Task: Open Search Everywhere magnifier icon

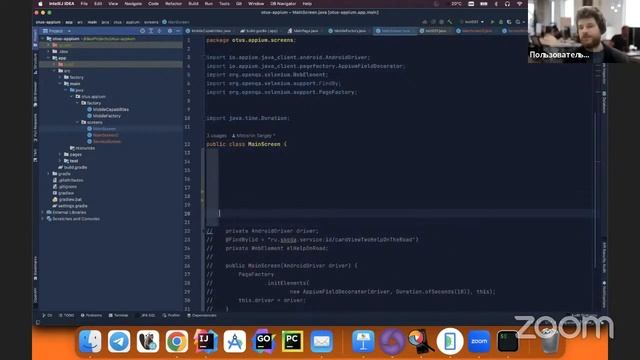Action: pos(518,22)
